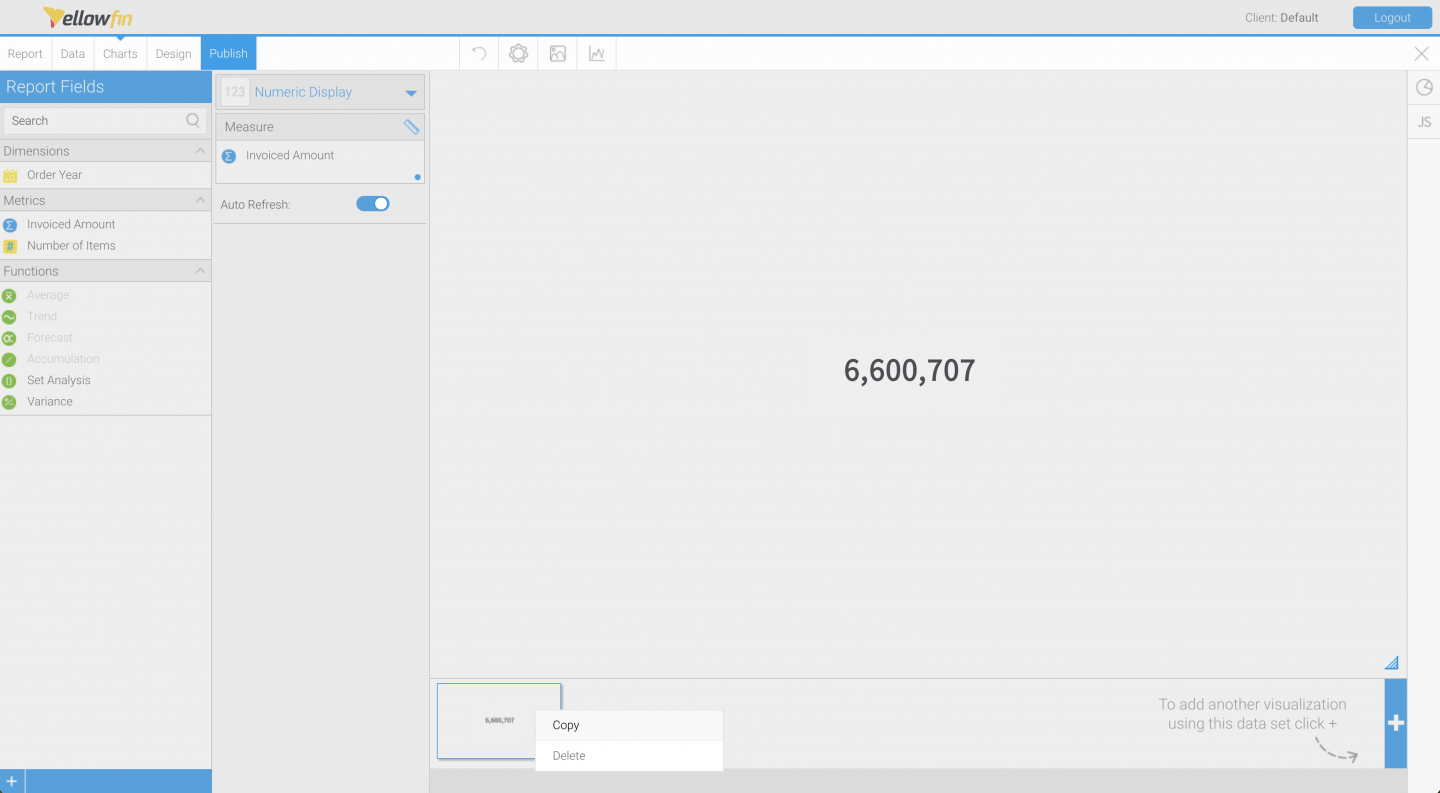Click the resize handle on the chart canvas
This screenshot has height=793, width=1440.
pos(1391,661)
